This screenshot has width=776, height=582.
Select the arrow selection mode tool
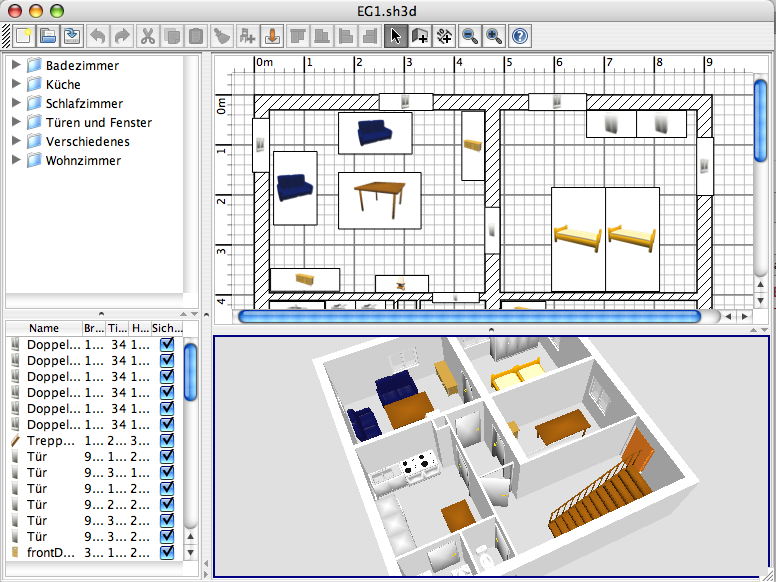pyautogui.click(x=395, y=37)
